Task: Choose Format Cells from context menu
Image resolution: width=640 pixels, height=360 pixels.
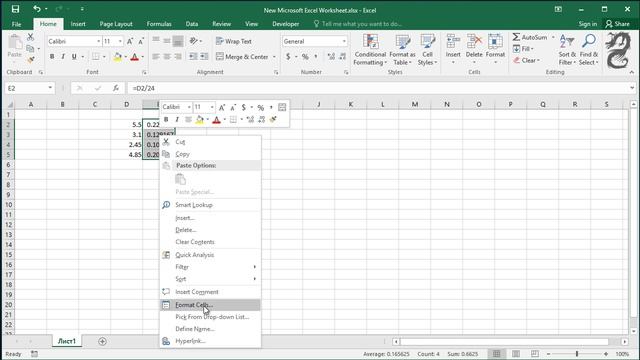Action: [210, 305]
